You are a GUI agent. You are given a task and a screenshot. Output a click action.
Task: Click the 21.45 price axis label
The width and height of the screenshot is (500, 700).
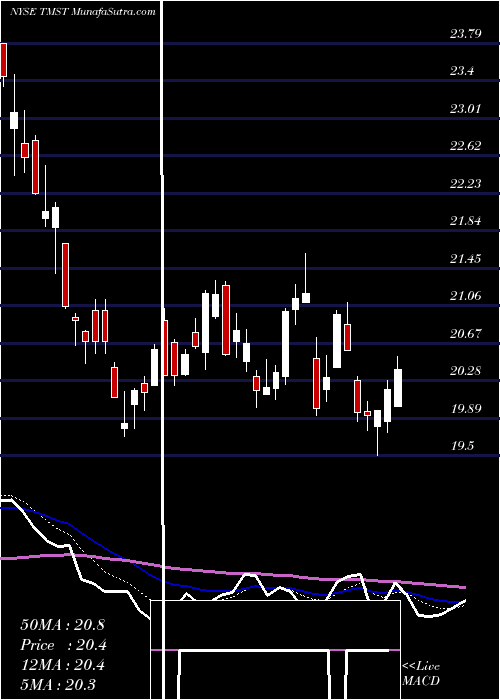[x=466, y=258]
